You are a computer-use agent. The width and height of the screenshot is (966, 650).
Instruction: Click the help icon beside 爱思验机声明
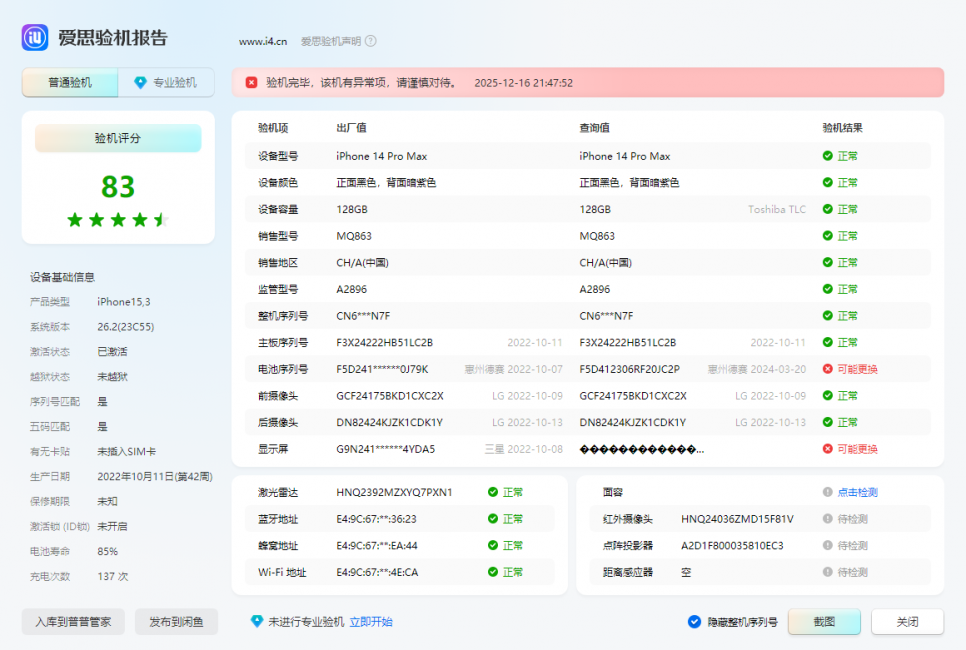(370, 41)
